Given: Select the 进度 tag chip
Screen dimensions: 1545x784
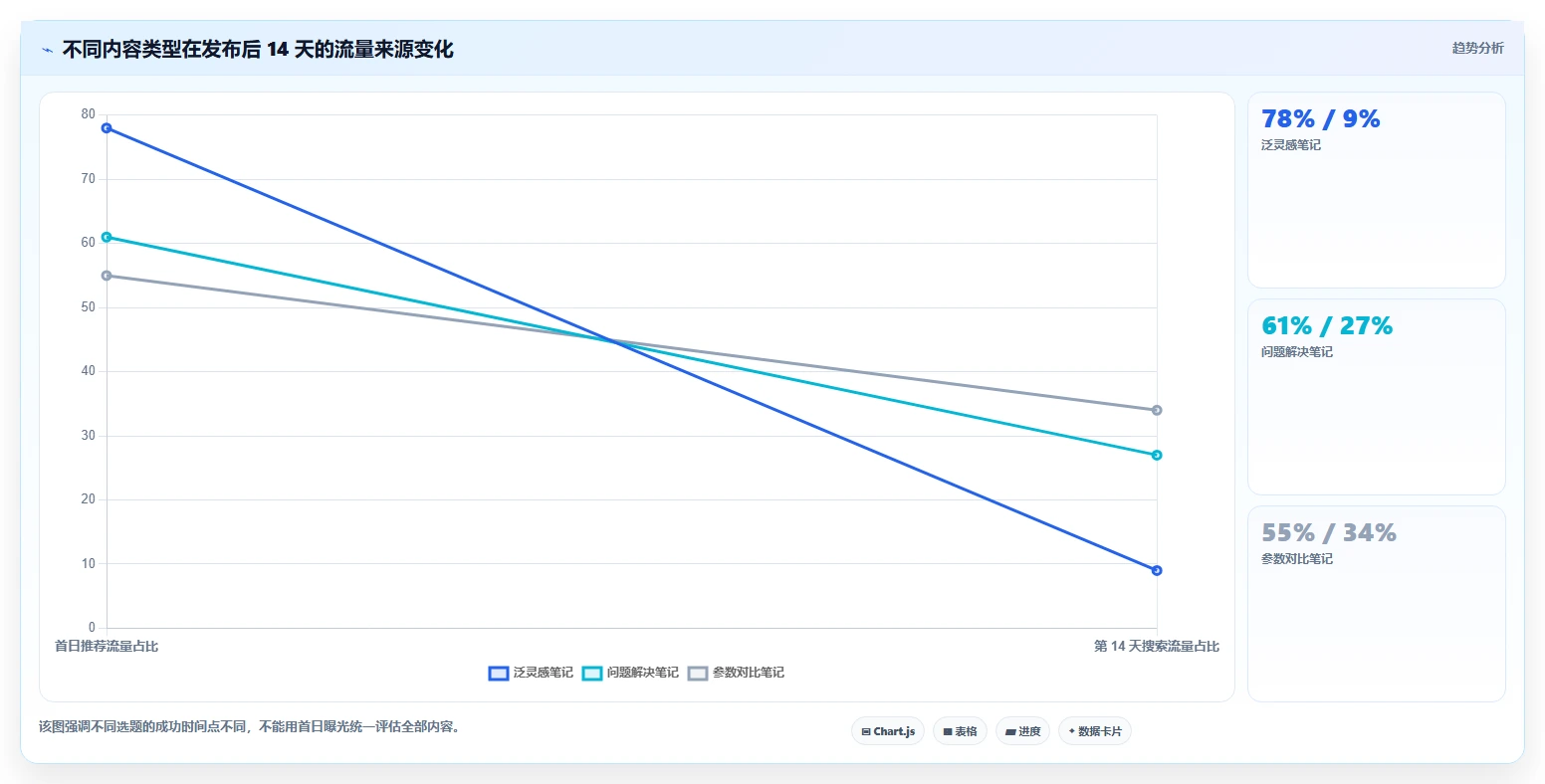Looking at the screenshot, I should point(1022,731).
